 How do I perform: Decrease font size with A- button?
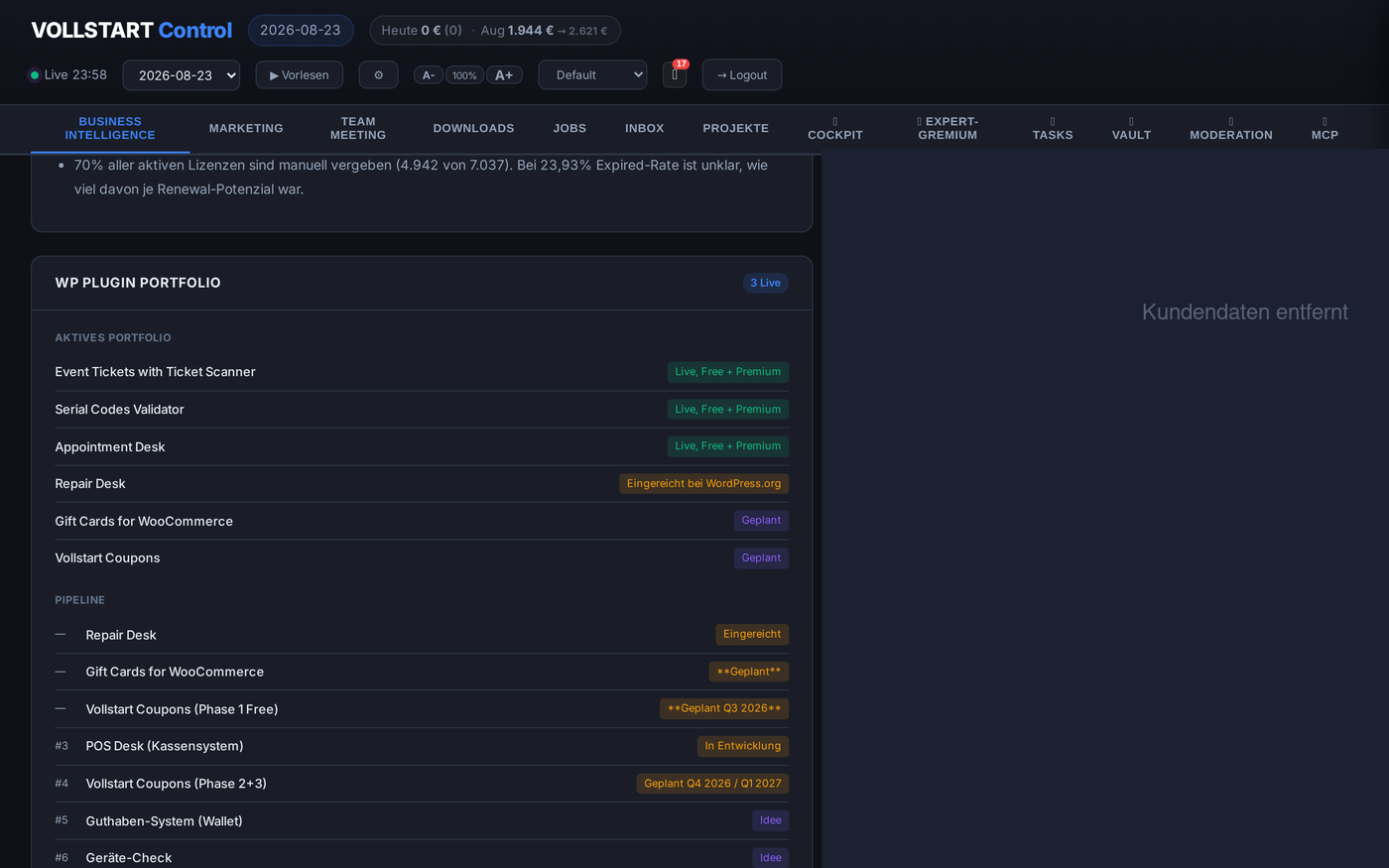(x=429, y=75)
